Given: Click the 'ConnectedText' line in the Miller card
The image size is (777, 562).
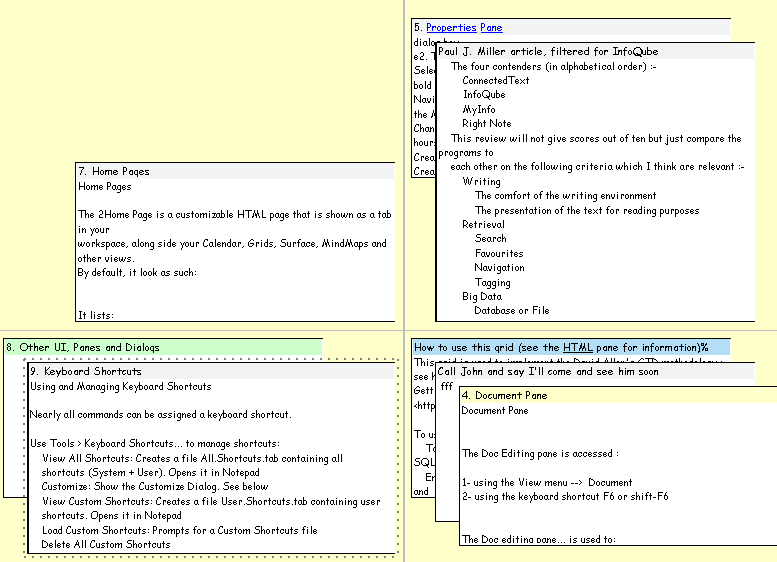Looking at the screenshot, I should (496, 80).
